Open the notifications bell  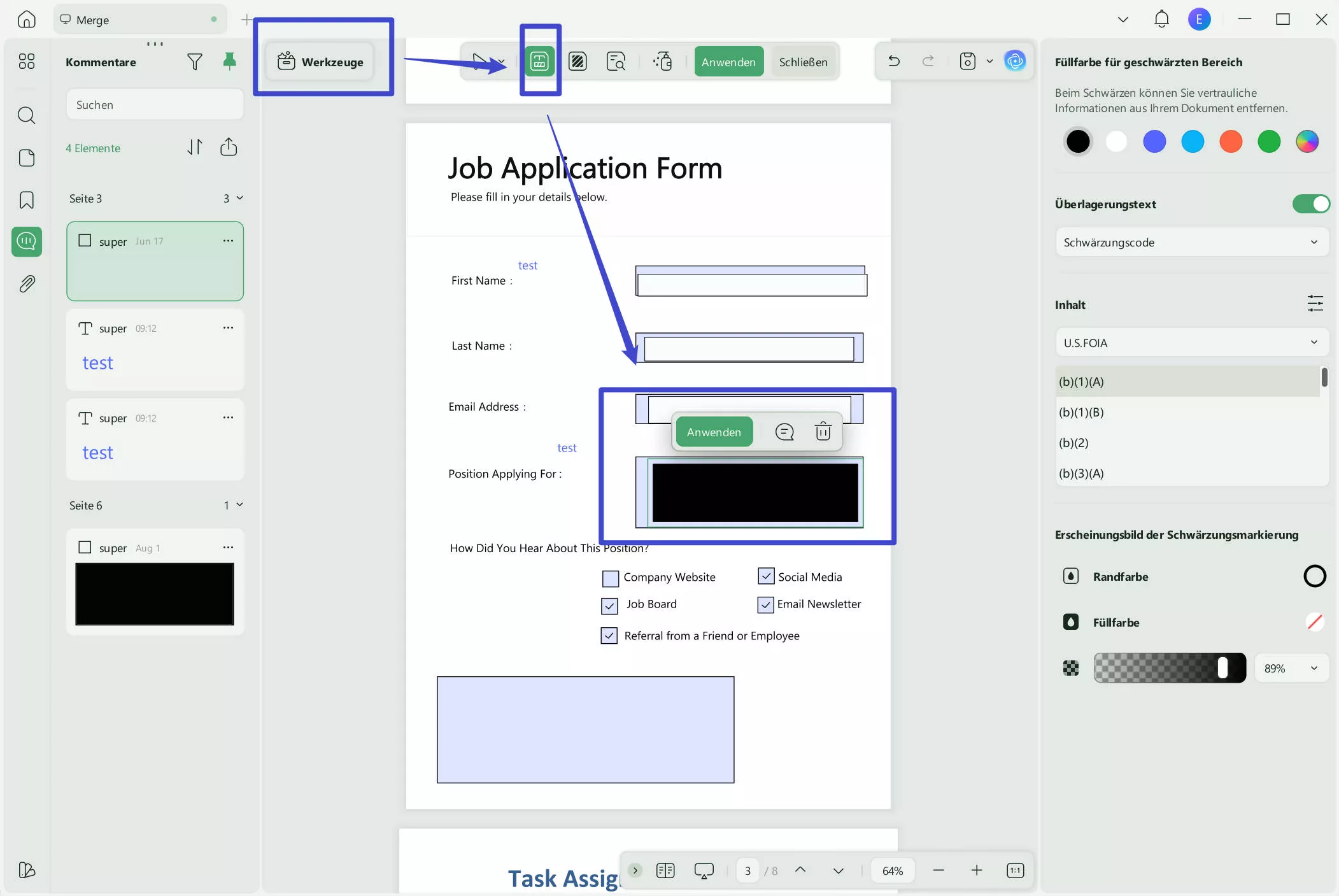click(x=1161, y=19)
